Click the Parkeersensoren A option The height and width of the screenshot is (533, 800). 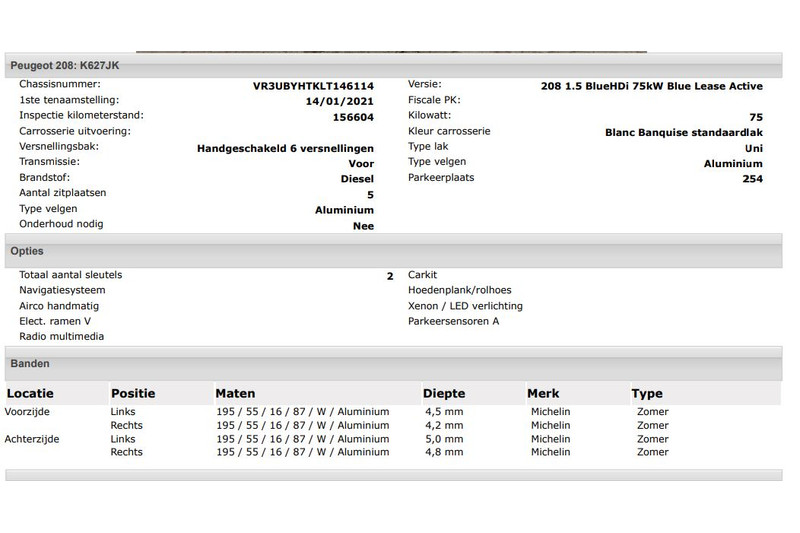tap(453, 321)
